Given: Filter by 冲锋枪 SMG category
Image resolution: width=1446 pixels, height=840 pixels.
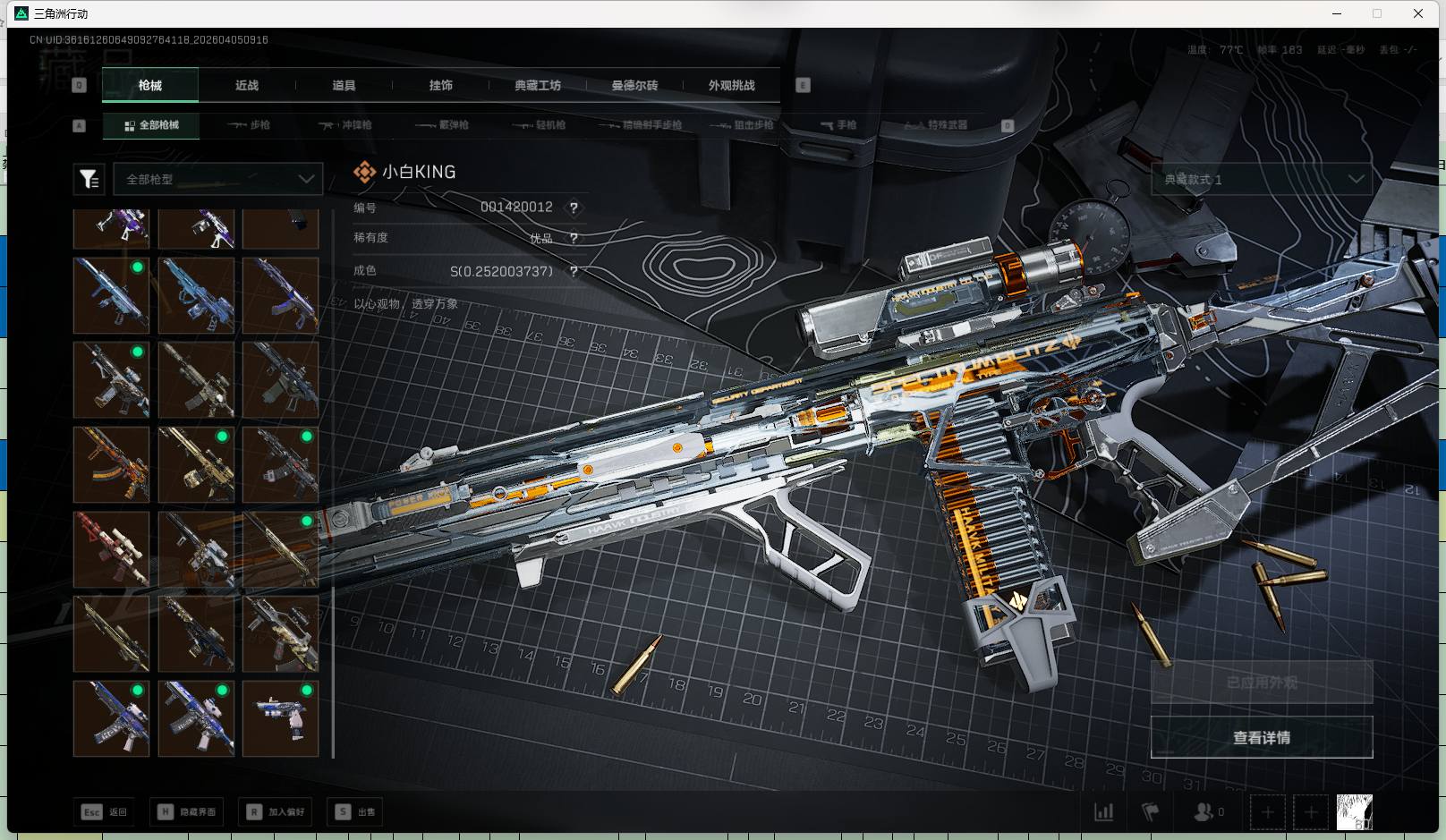Looking at the screenshot, I should [345, 125].
